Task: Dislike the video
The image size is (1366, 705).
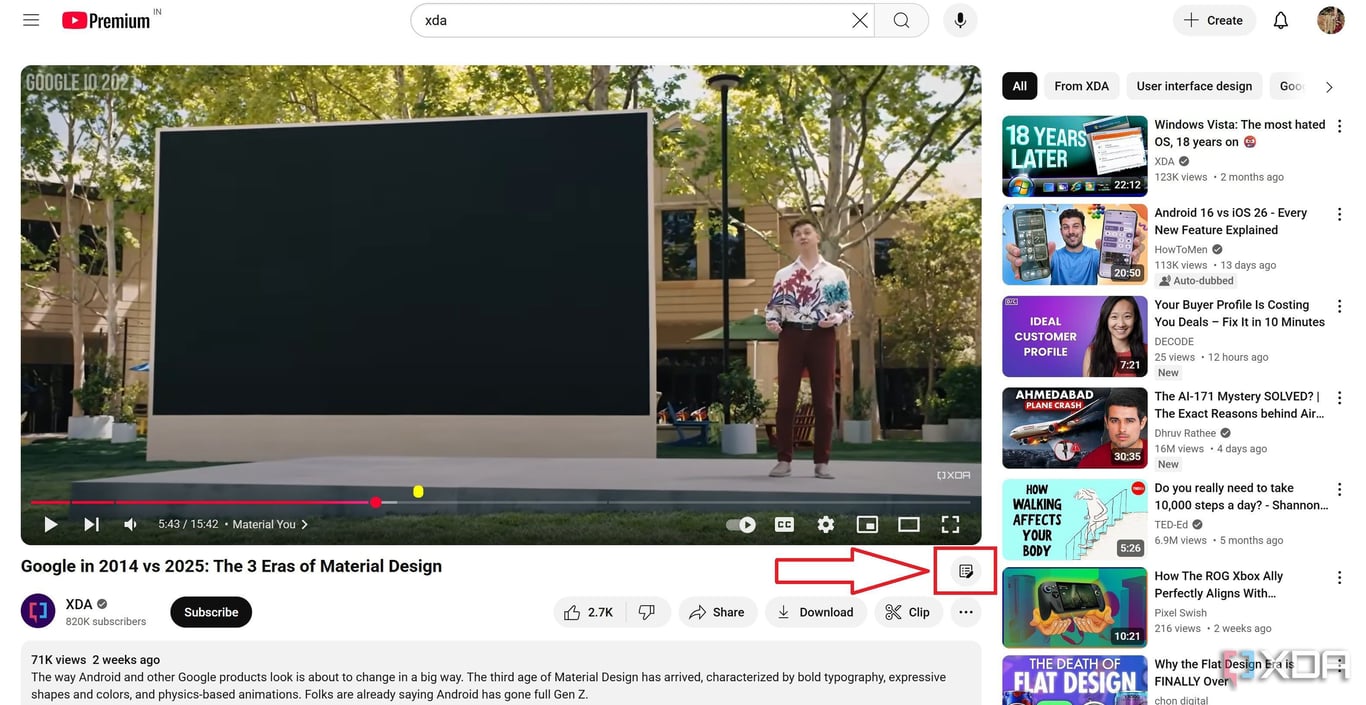Action: [648, 612]
